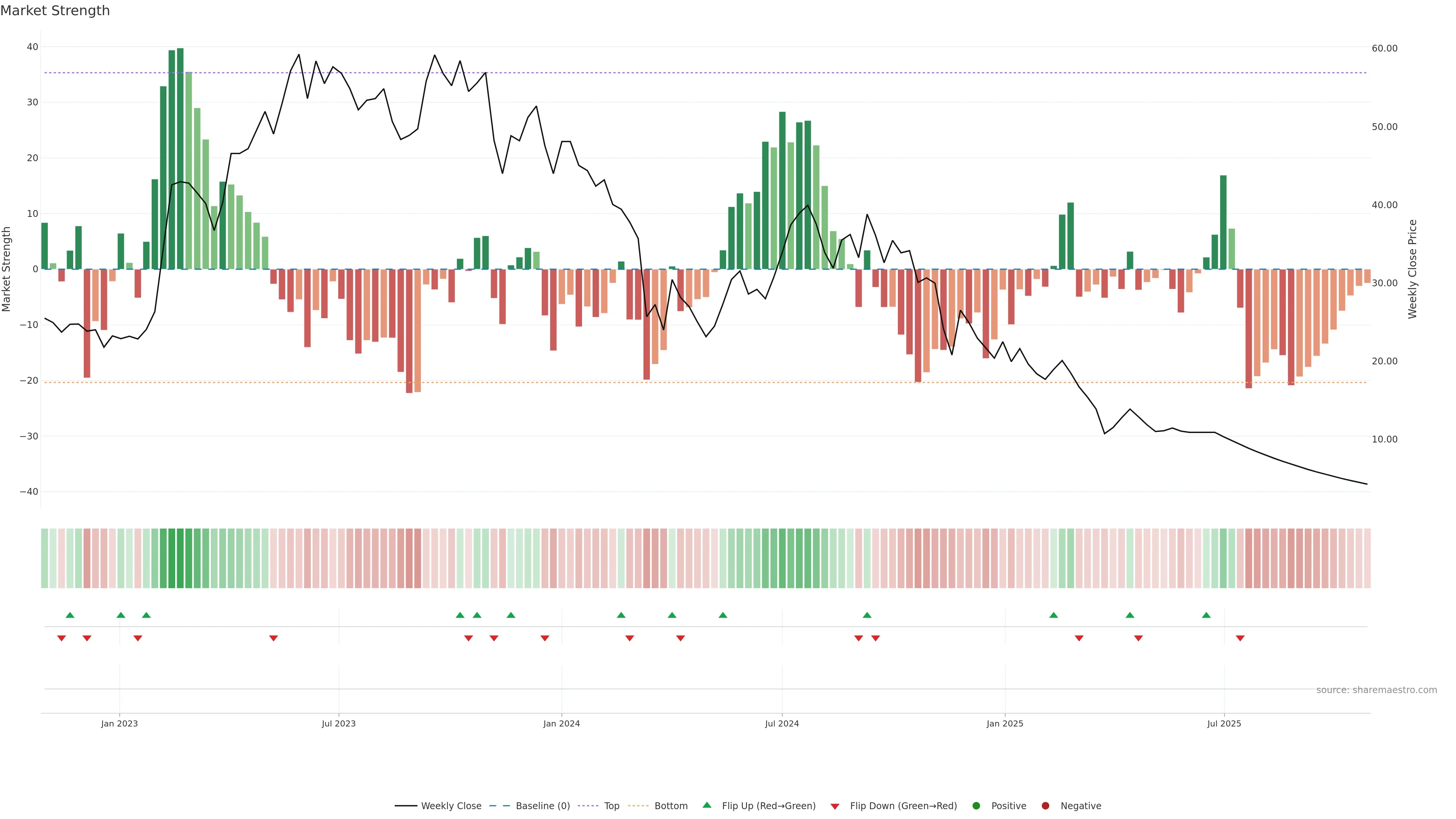Click the Bottom legend line swatch
This screenshot has width=1456, height=819.
pyautogui.click(x=638, y=806)
